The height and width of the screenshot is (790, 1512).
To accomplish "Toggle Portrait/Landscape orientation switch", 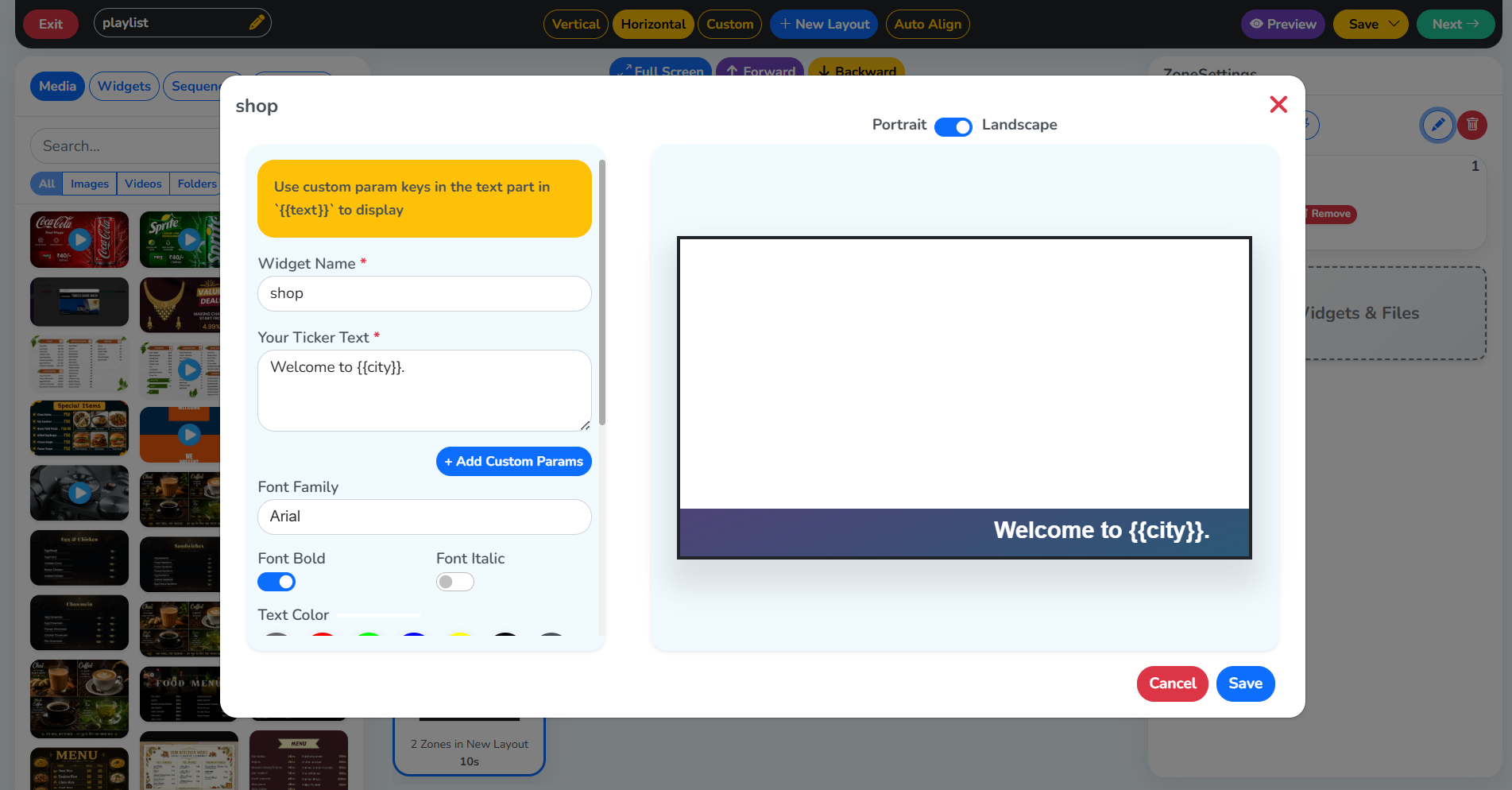I will [953, 126].
